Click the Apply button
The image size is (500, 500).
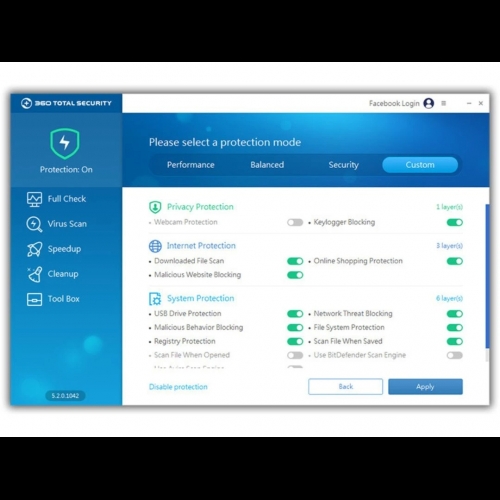pyautogui.click(x=425, y=387)
